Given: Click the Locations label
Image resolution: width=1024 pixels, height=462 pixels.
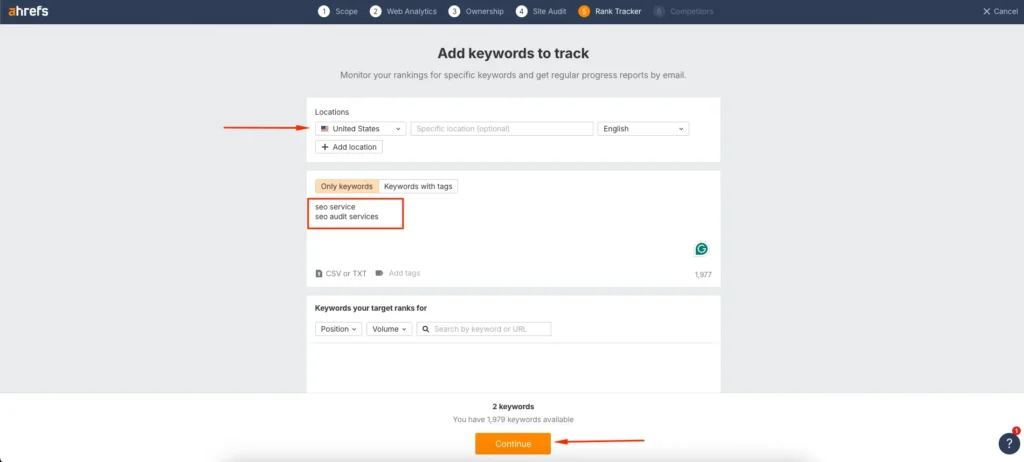Looking at the screenshot, I should click(332, 112).
